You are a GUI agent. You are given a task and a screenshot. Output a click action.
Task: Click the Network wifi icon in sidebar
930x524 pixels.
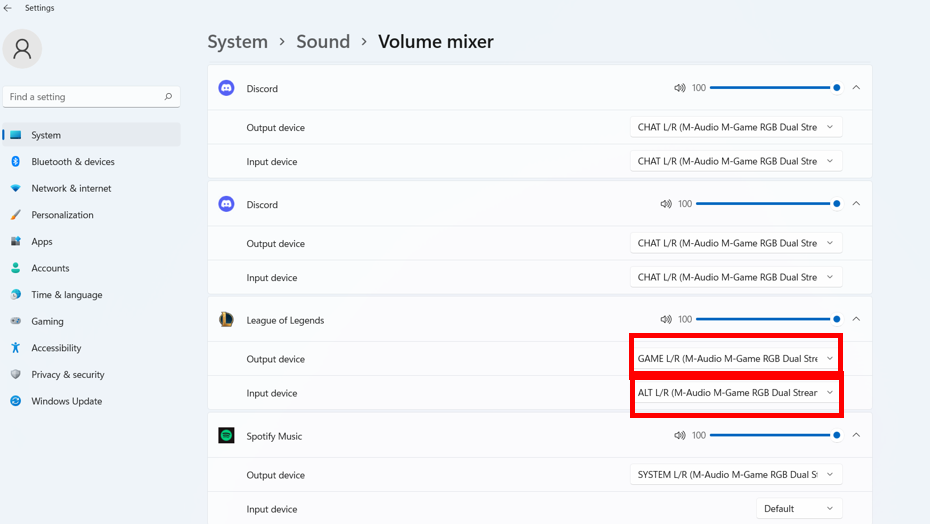[16, 188]
